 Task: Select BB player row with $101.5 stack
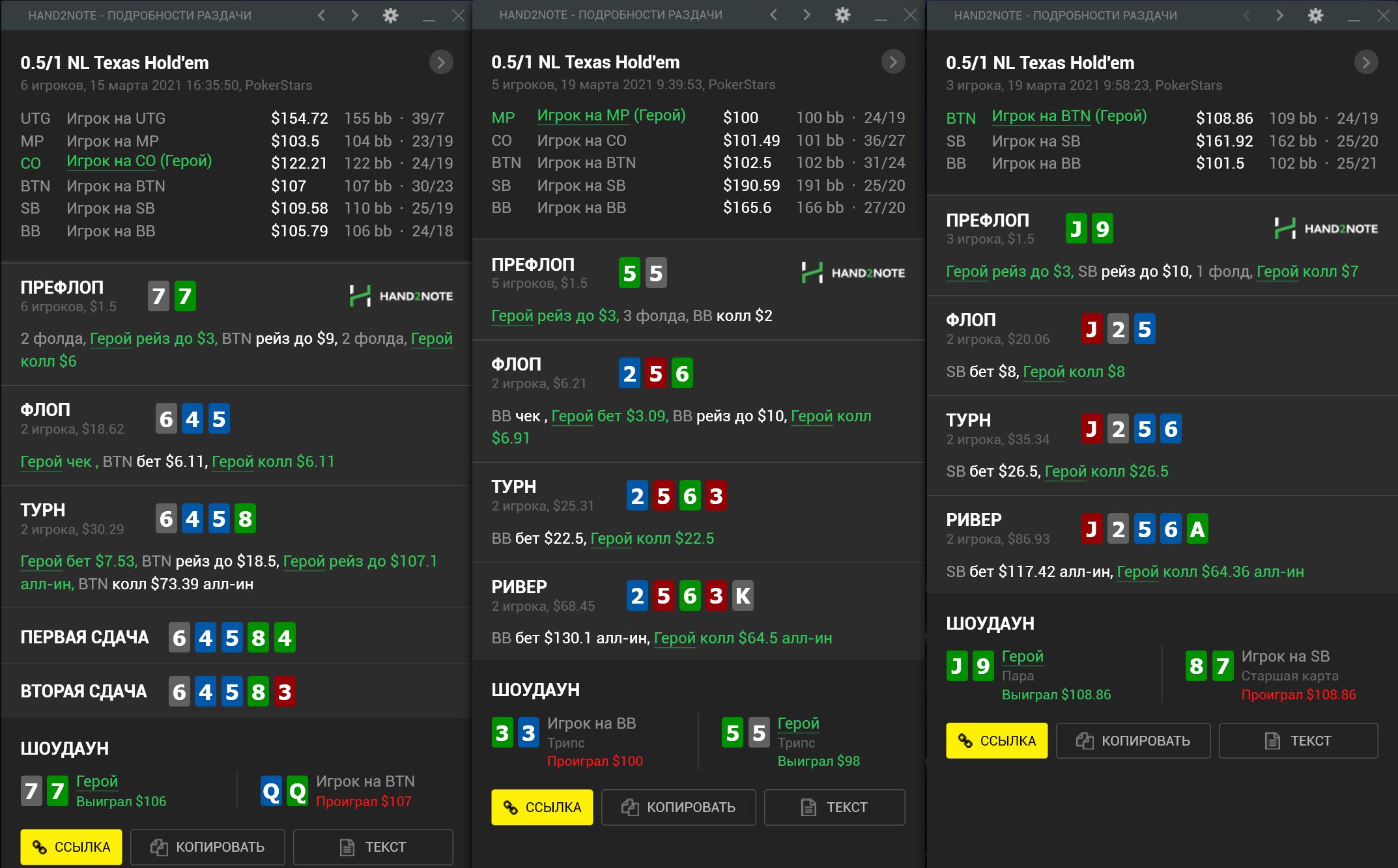pyautogui.click(x=1162, y=163)
